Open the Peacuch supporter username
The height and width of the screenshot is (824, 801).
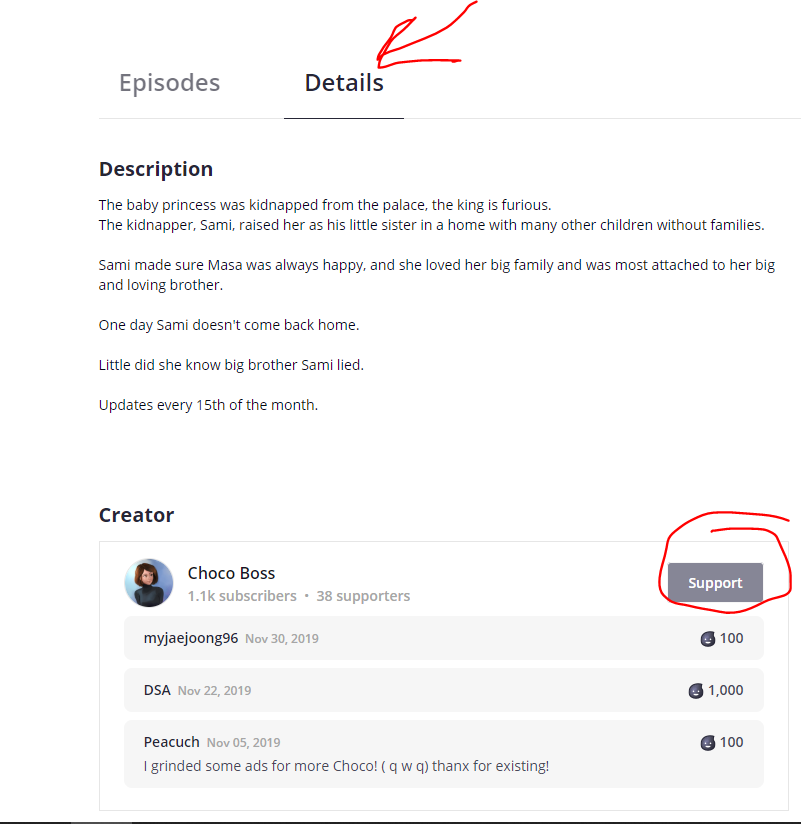click(171, 742)
